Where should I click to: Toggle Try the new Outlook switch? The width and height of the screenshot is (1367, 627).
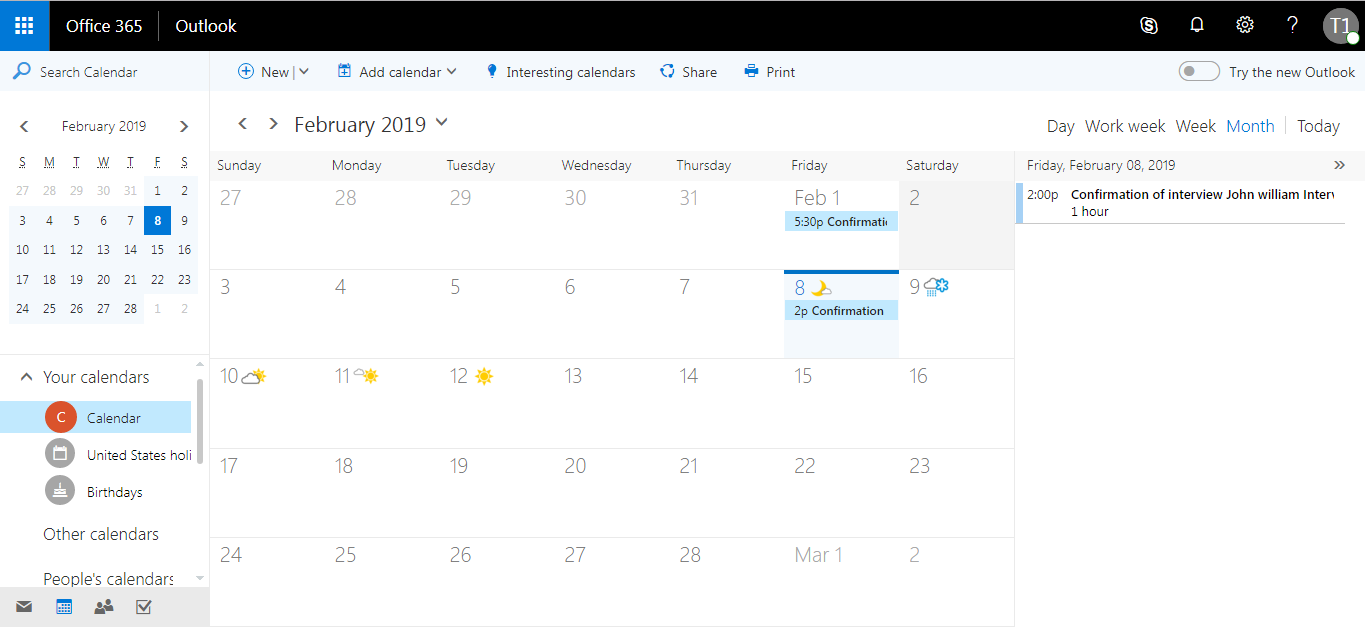[1199, 71]
